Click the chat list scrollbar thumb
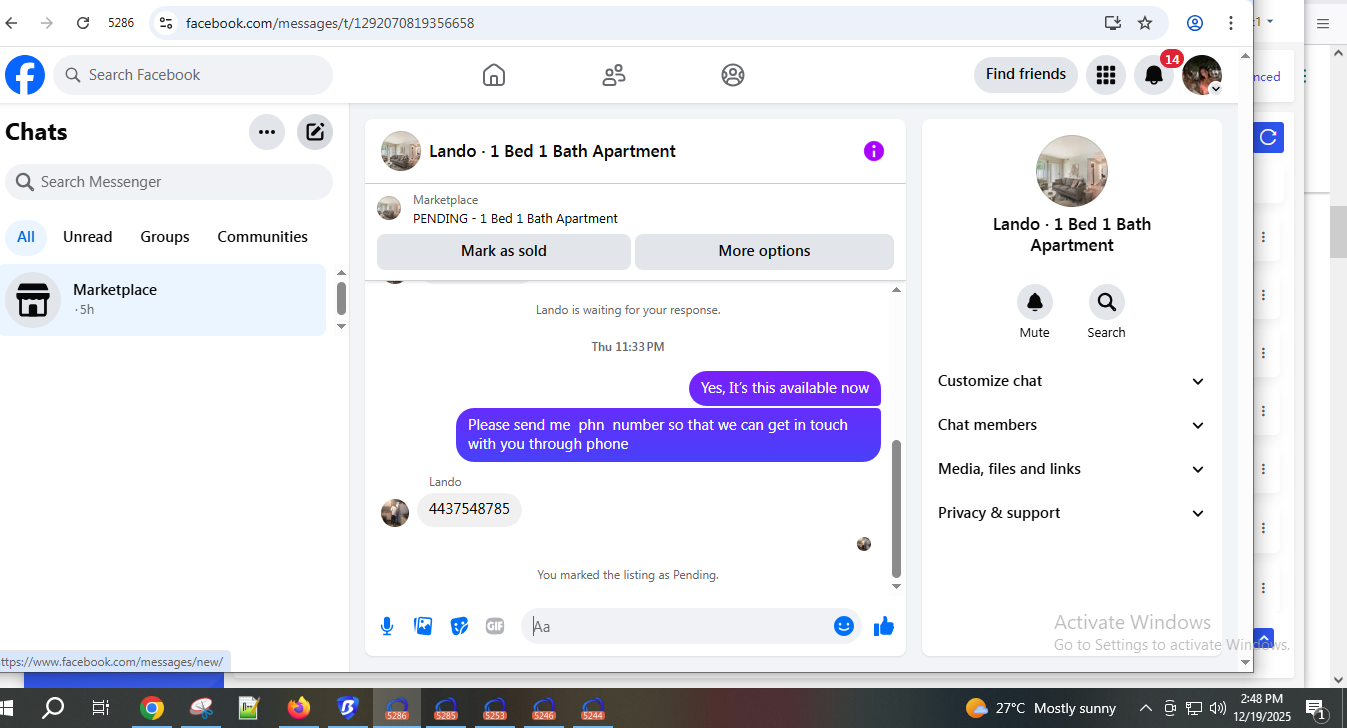 (x=341, y=298)
